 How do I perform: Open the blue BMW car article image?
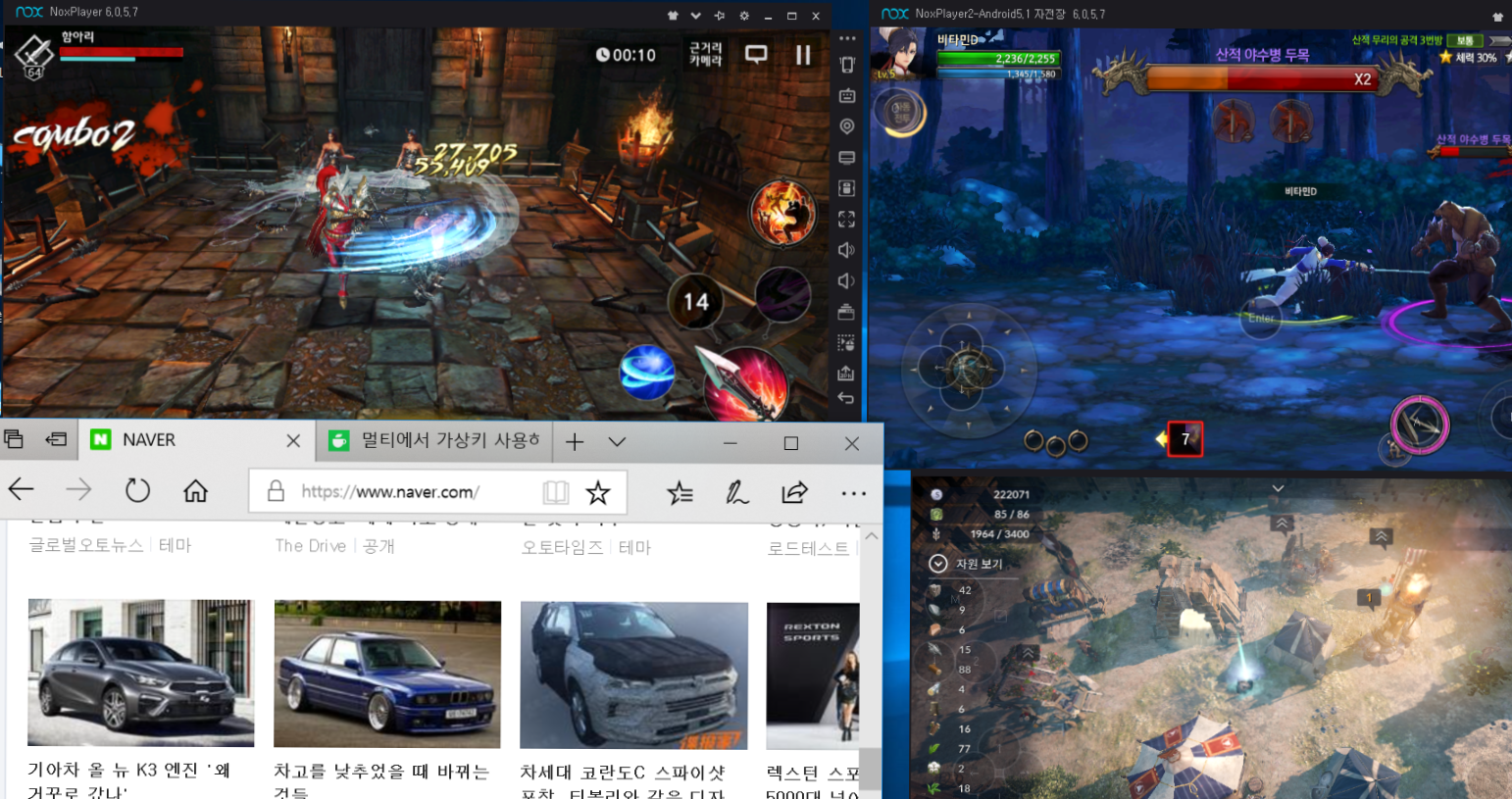[387, 674]
